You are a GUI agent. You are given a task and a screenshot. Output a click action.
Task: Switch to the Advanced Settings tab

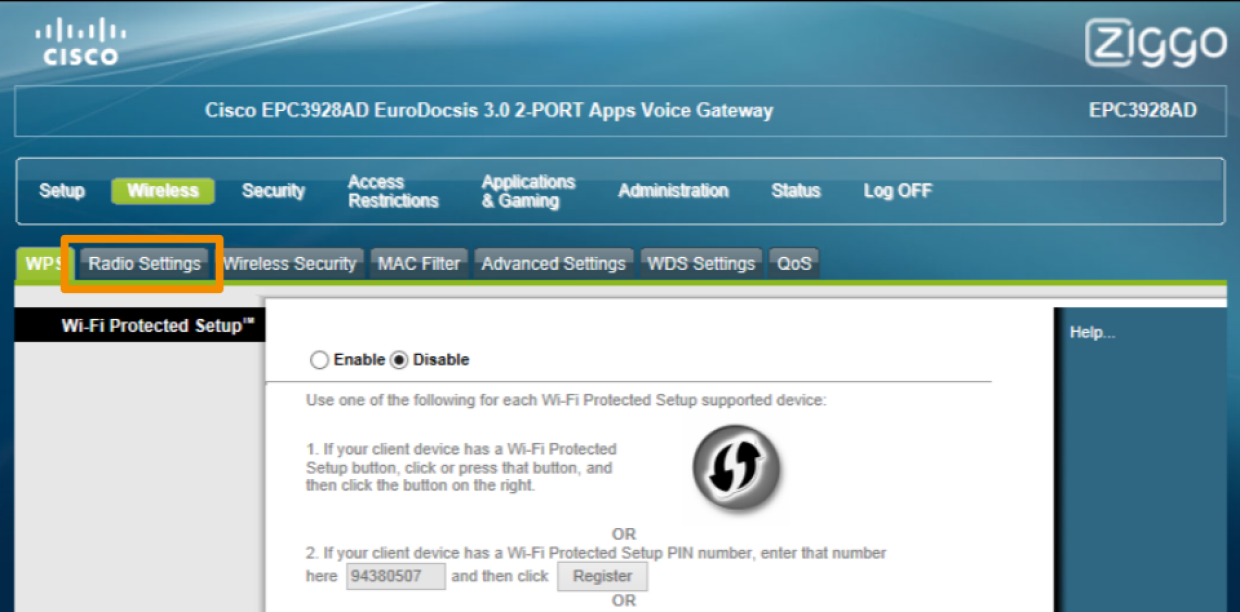553,264
